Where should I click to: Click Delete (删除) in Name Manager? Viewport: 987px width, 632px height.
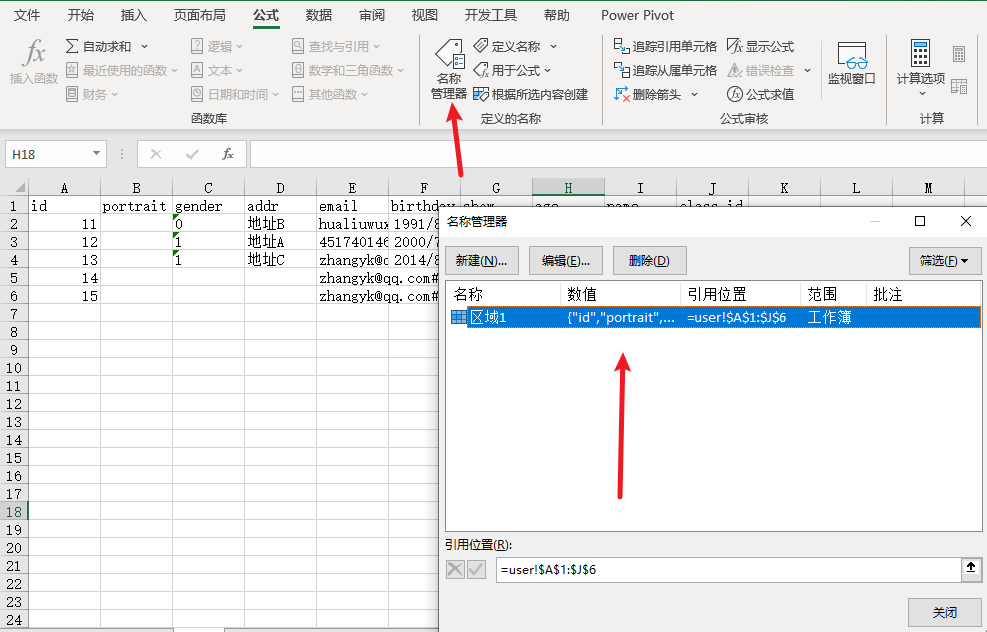650,261
